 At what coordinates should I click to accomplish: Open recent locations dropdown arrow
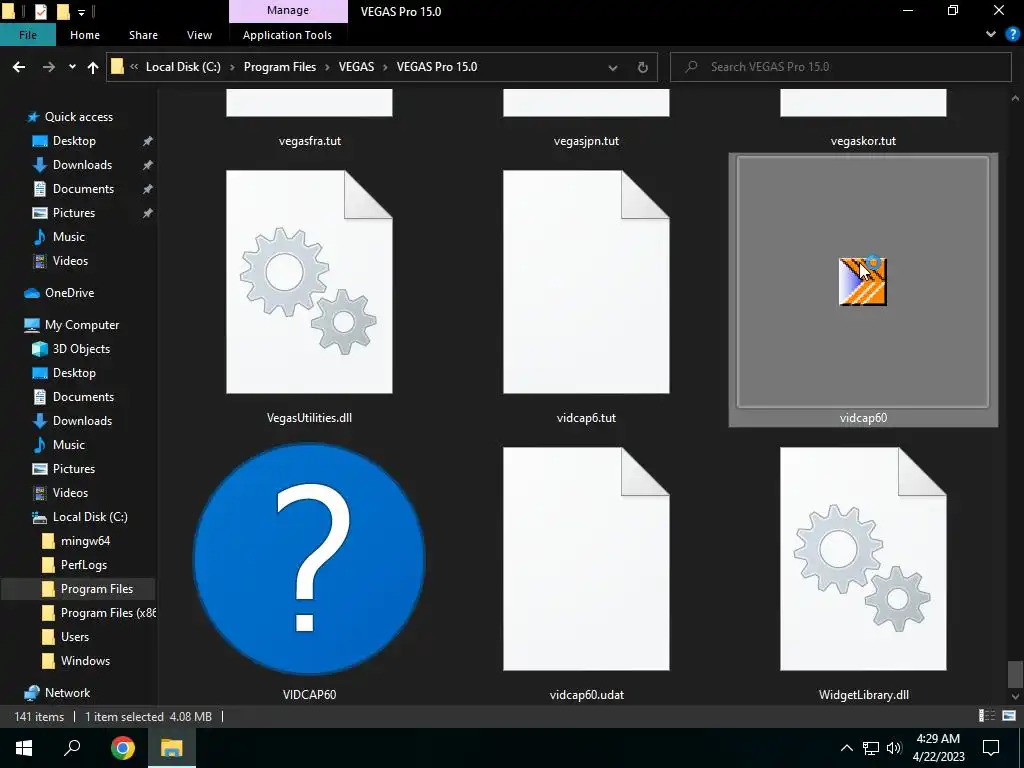pyautogui.click(x=72, y=67)
